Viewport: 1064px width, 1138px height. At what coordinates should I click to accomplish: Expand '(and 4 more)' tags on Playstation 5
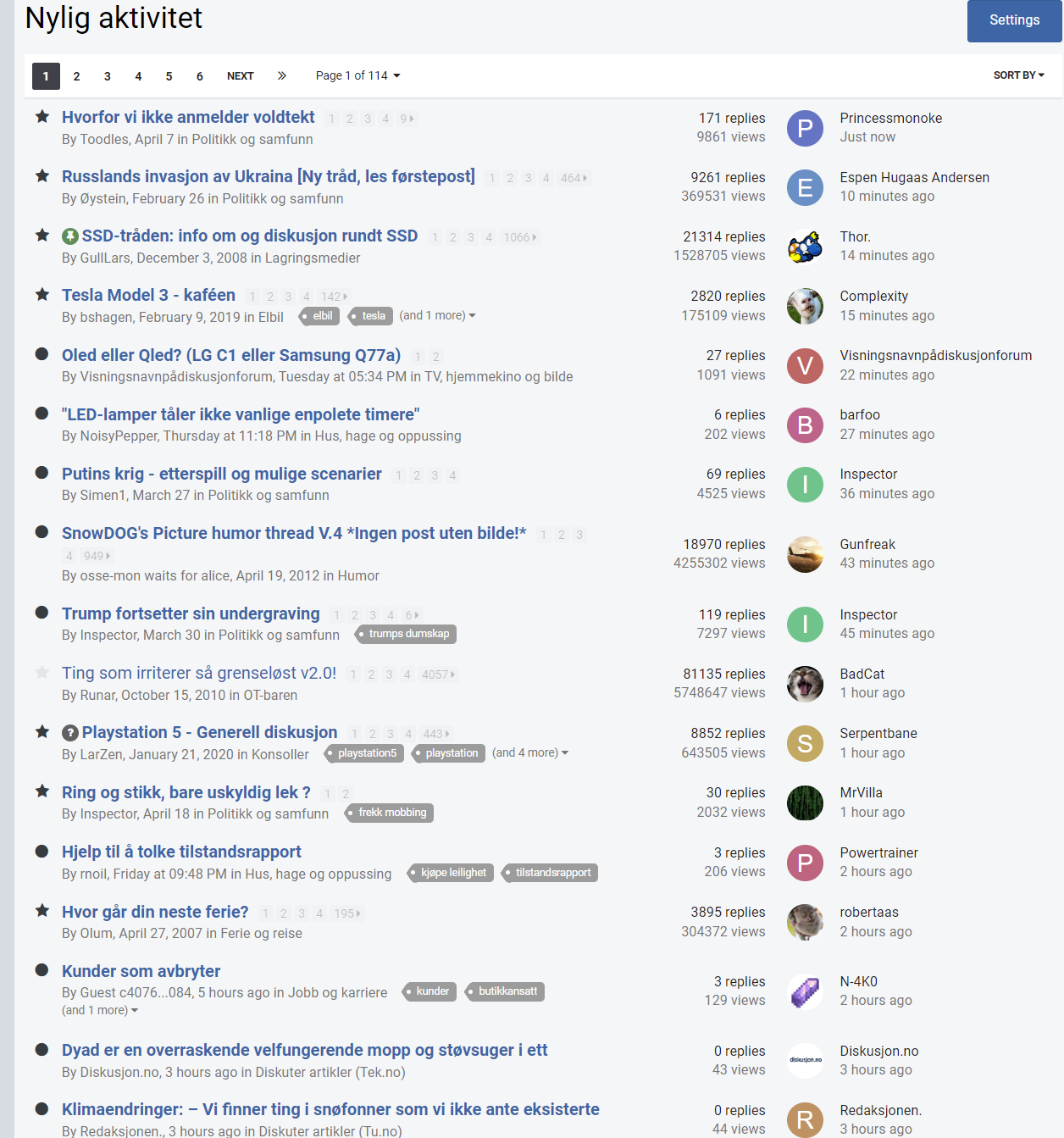[530, 752]
